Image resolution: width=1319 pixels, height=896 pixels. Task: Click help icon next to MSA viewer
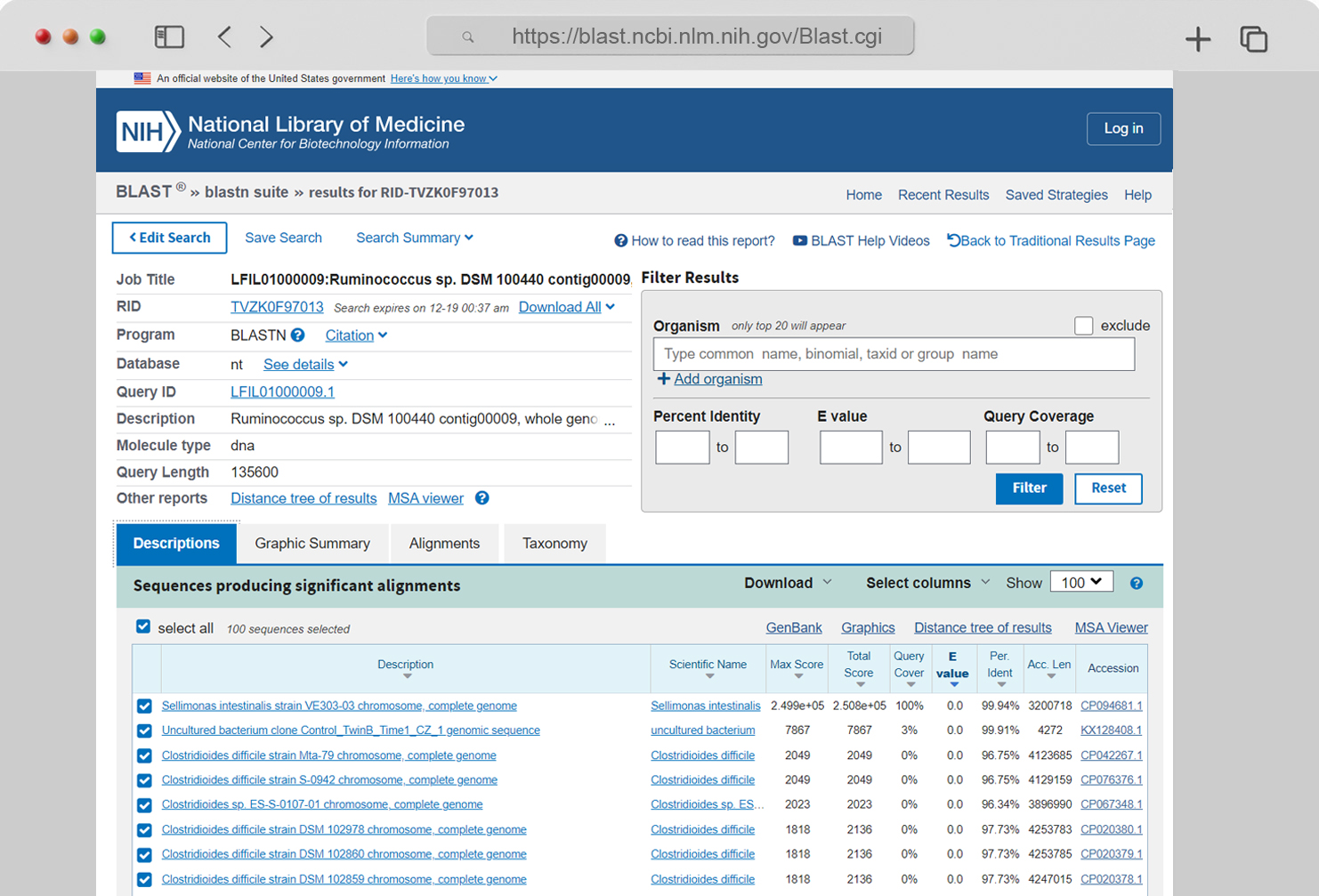click(481, 498)
